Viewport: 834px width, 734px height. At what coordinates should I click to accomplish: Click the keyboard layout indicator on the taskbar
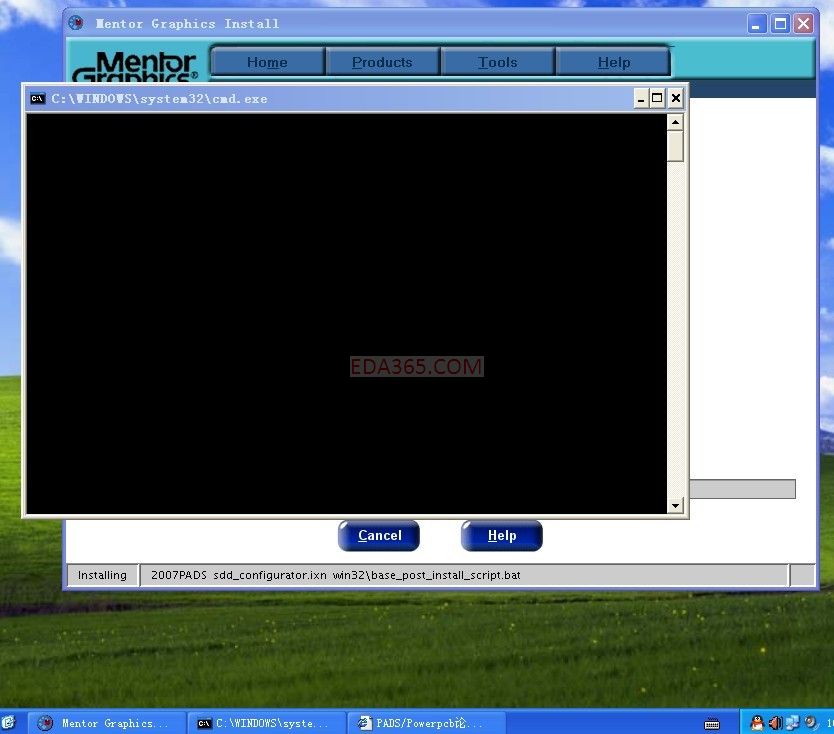[x=712, y=722]
